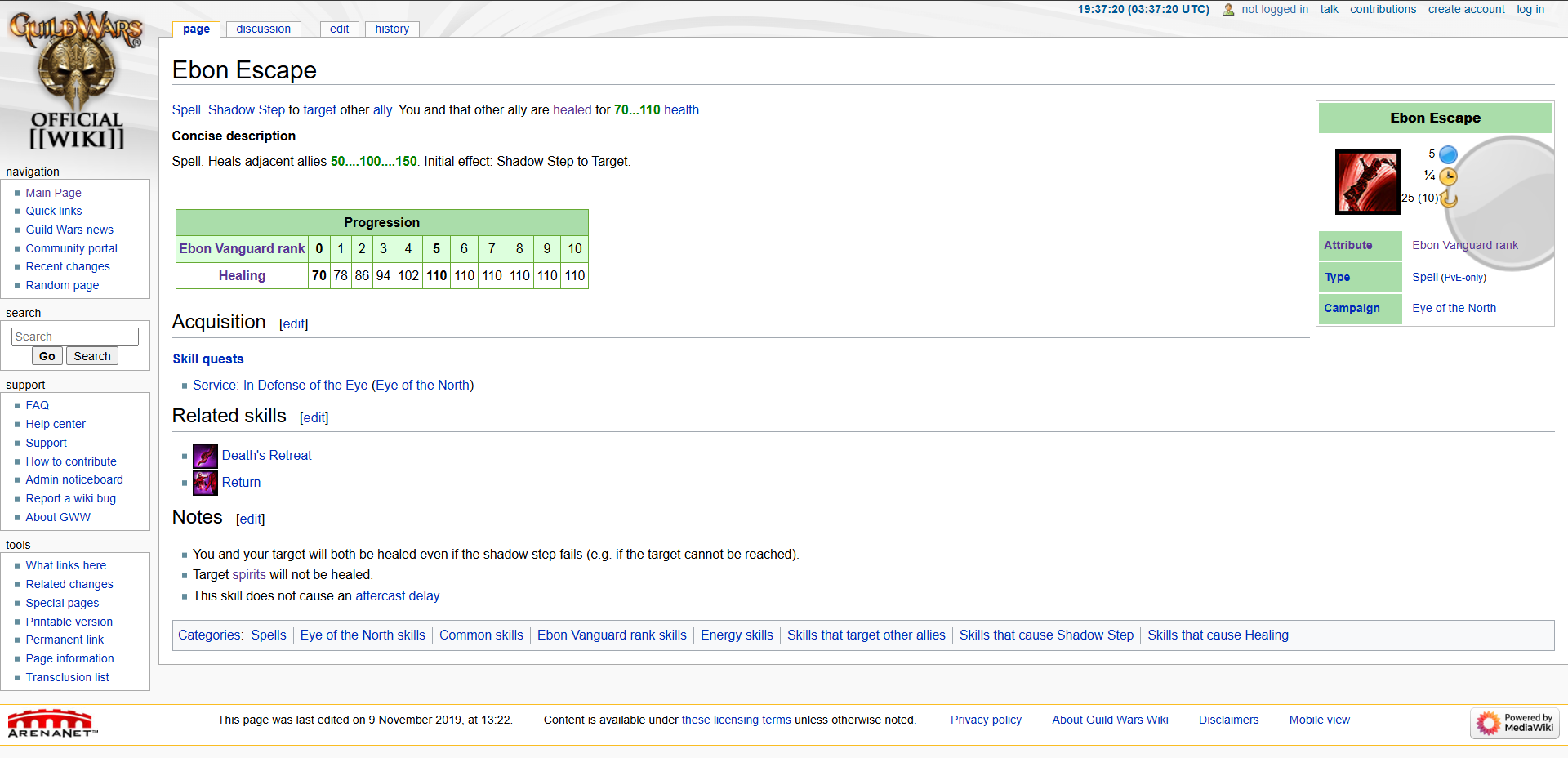
Task: Open a Random page
Action: (x=62, y=285)
